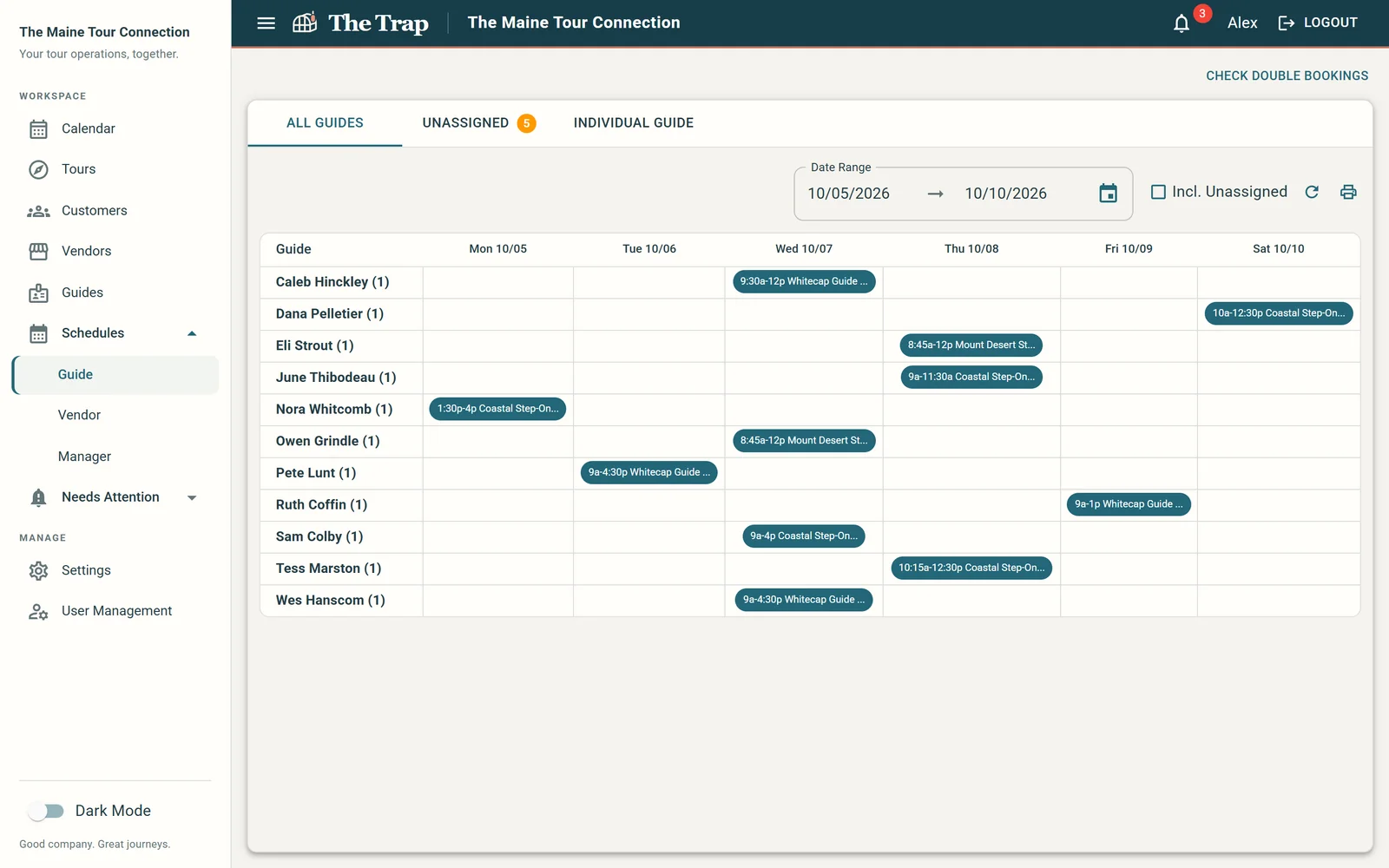Click the logout arrow icon
The width and height of the screenshot is (1389, 868).
coord(1287,23)
